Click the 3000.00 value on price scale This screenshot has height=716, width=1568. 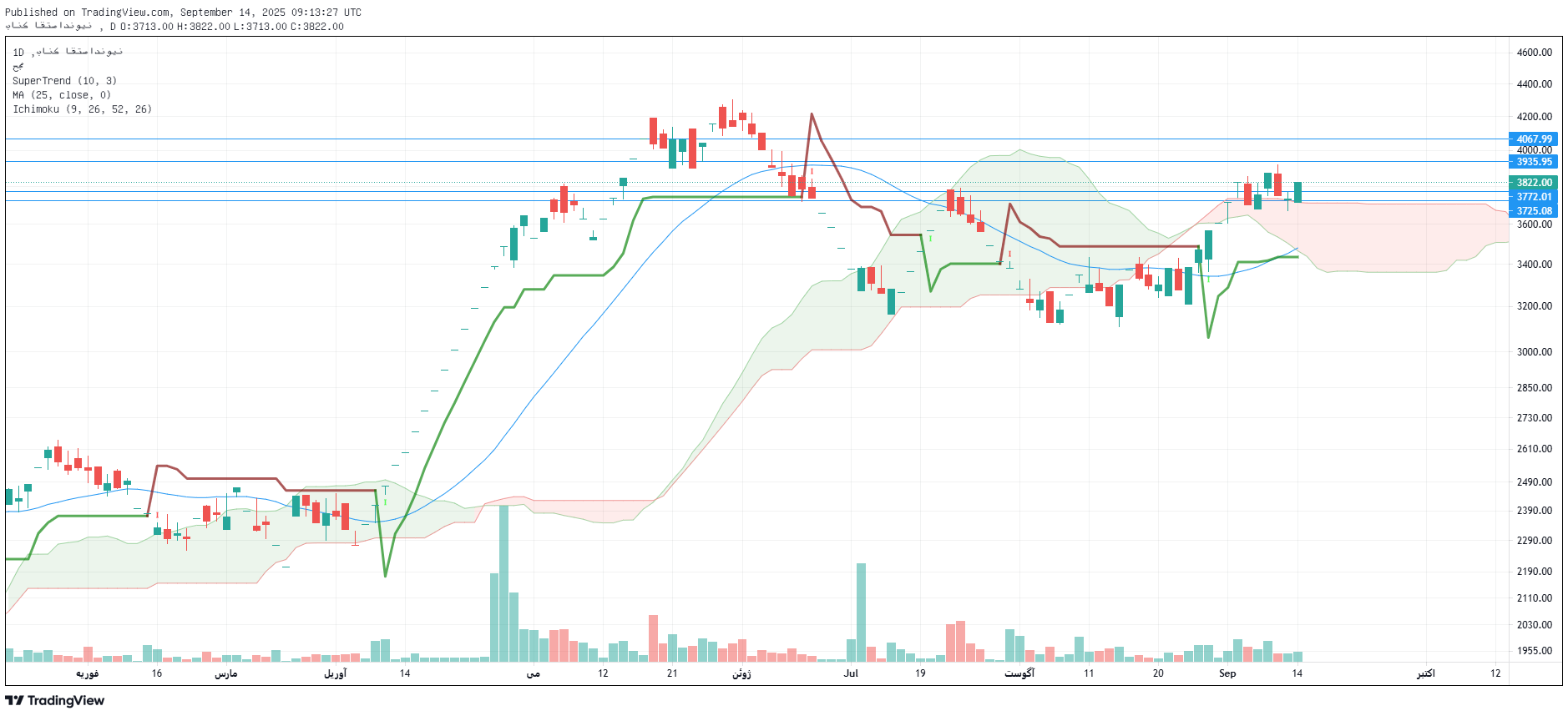tap(1534, 352)
